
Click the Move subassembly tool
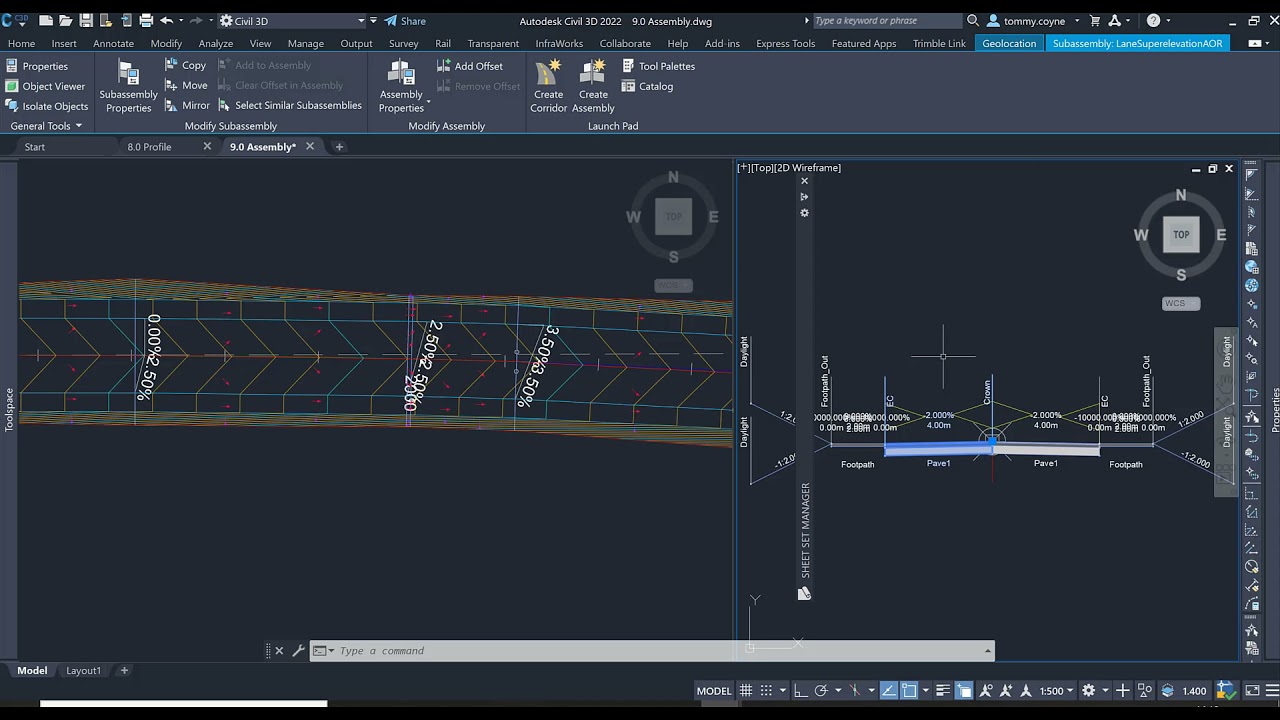[186, 85]
